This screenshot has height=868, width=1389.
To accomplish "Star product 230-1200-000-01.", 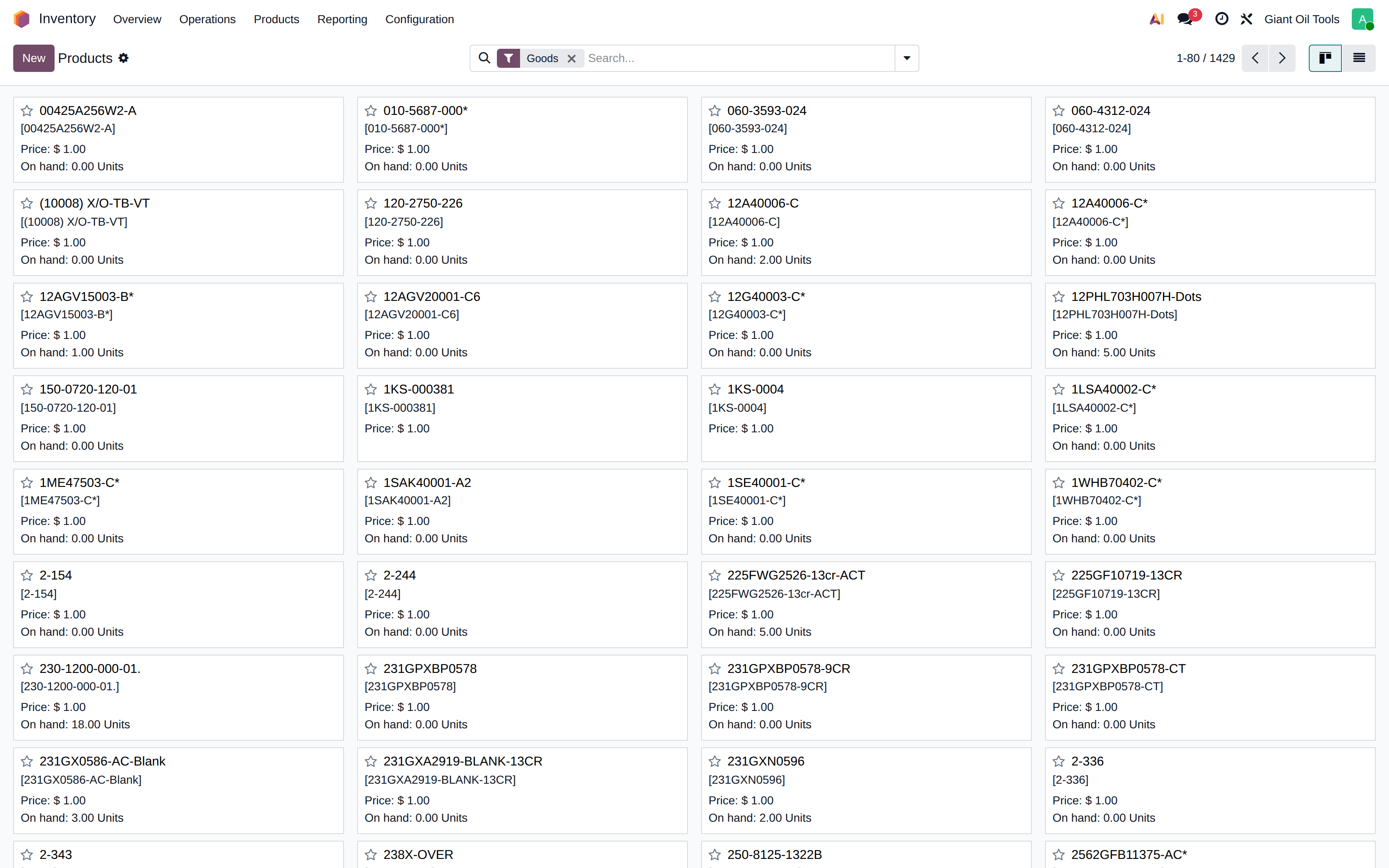I will click(27, 669).
